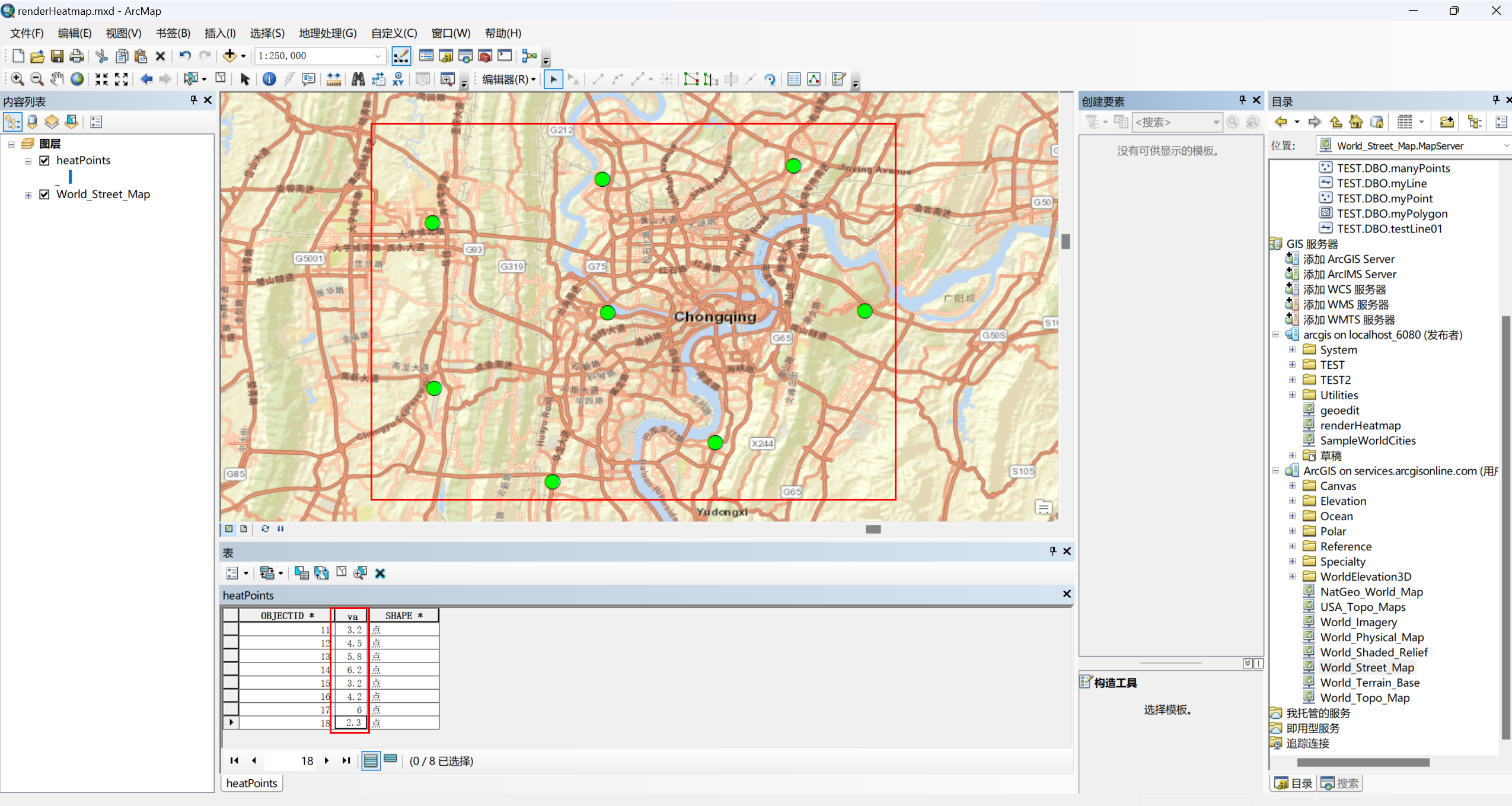The width and height of the screenshot is (1512, 806).
Task: Select the Zoom Out tool
Action: point(37,79)
